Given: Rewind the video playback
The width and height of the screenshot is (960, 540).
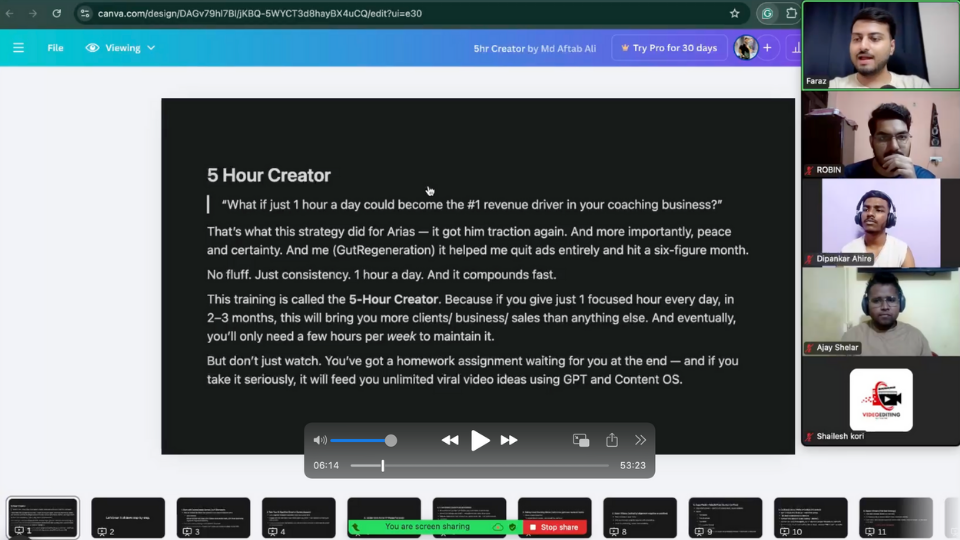Looking at the screenshot, I should pyautogui.click(x=450, y=440).
